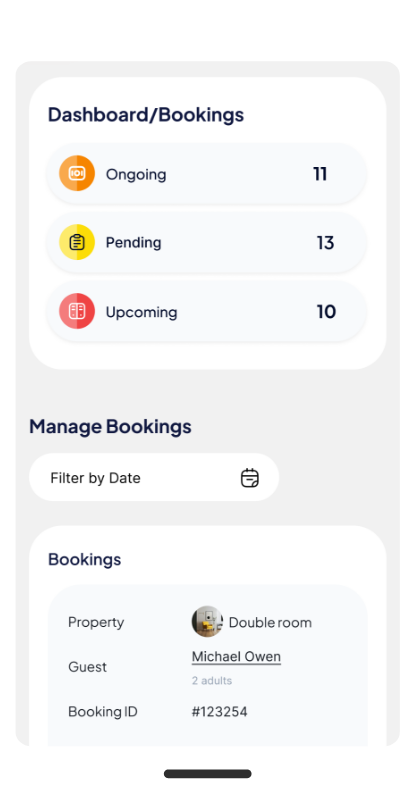Open the Upcoming bookings row
This screenshot has width=416, height=800.
[x=207, y=311]
